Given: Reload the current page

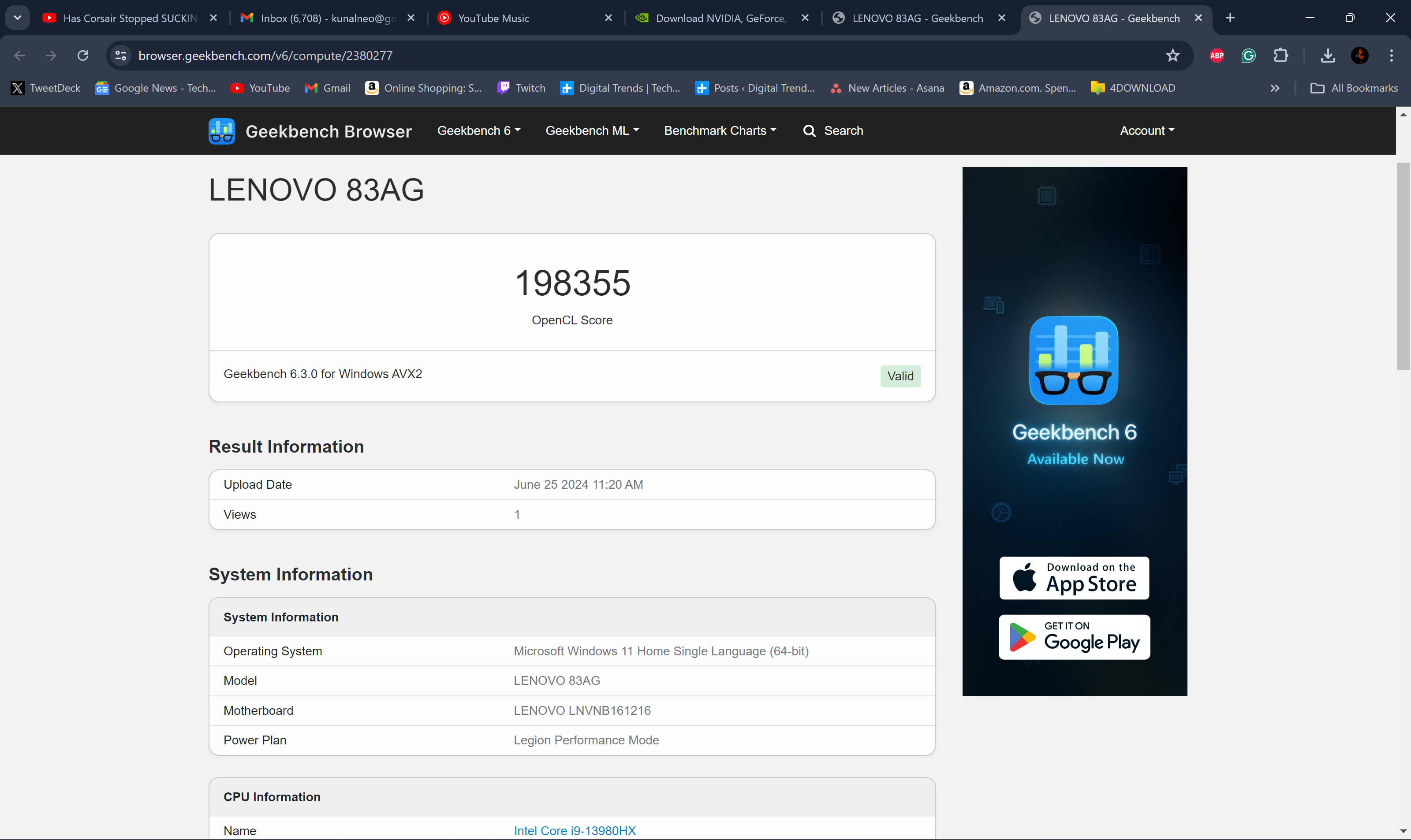Looking at the screenshot, I should tap(82, 56).
